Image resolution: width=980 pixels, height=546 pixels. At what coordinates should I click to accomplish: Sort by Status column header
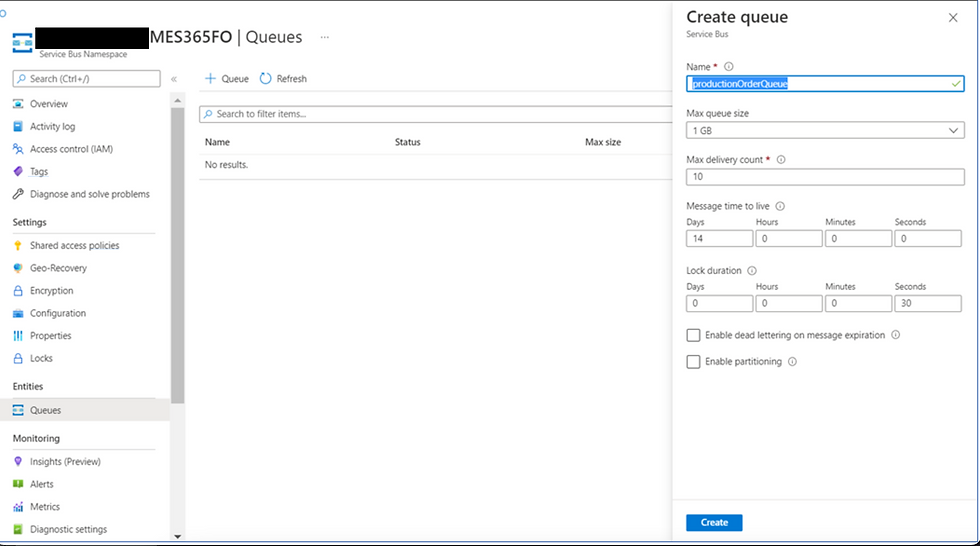click(x=408, y=142)
